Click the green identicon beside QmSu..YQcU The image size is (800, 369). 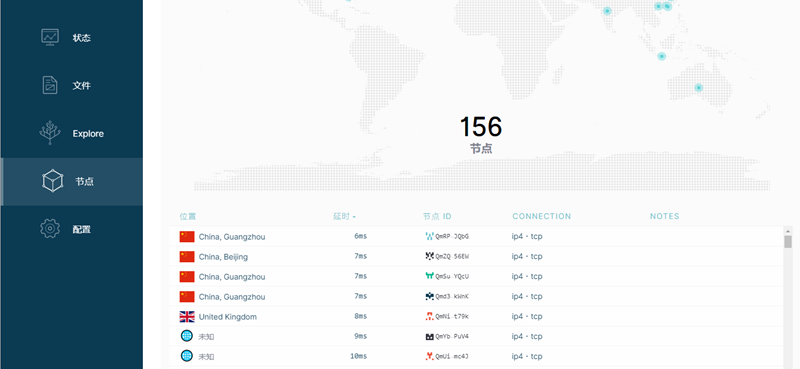tap(430, 276)
